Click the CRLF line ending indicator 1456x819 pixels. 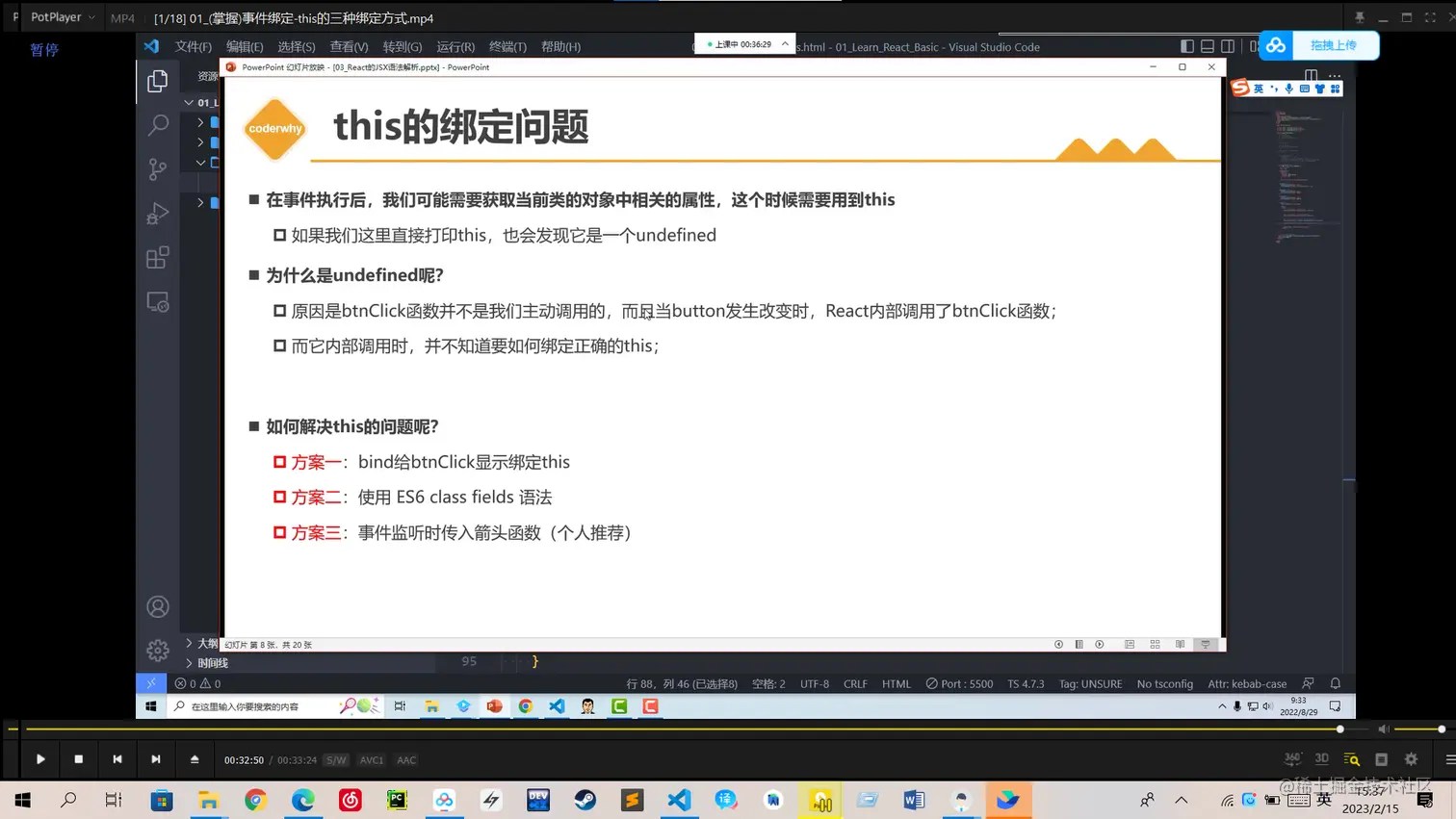tap(855, 684)
